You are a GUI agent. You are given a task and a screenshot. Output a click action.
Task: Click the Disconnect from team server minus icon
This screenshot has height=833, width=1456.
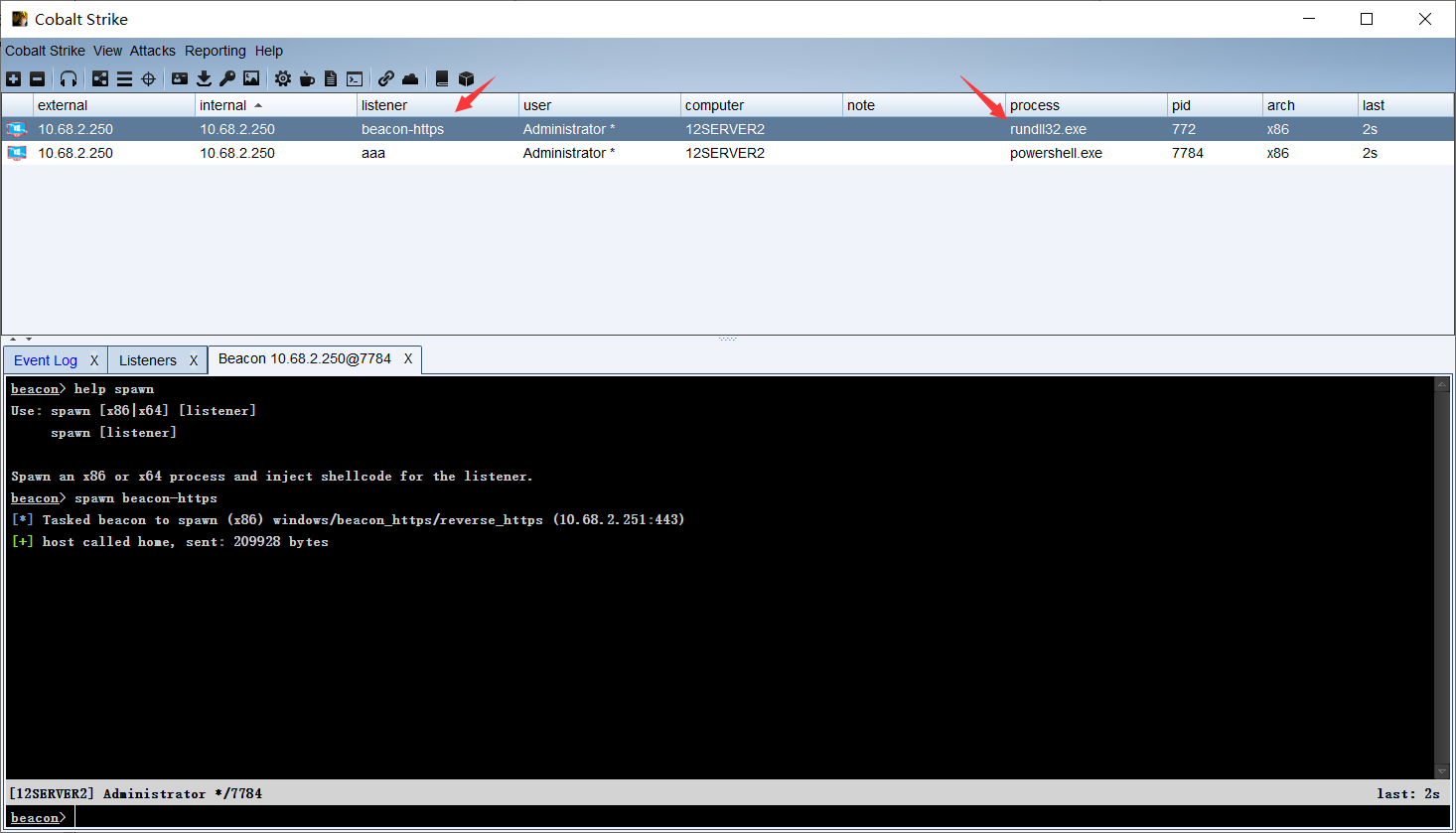coord(38,78)
